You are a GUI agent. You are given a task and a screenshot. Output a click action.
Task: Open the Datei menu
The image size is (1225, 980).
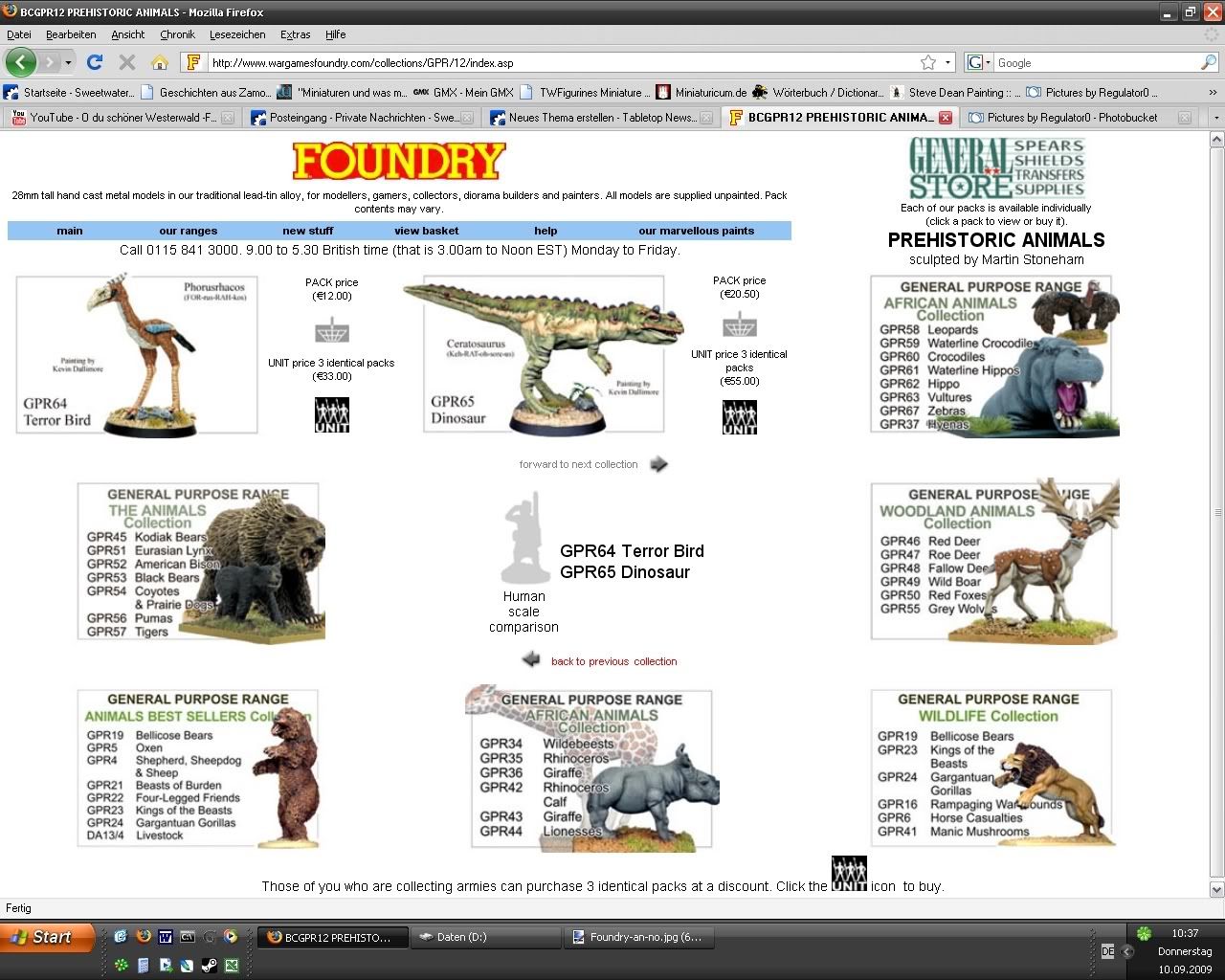[19, 34]
